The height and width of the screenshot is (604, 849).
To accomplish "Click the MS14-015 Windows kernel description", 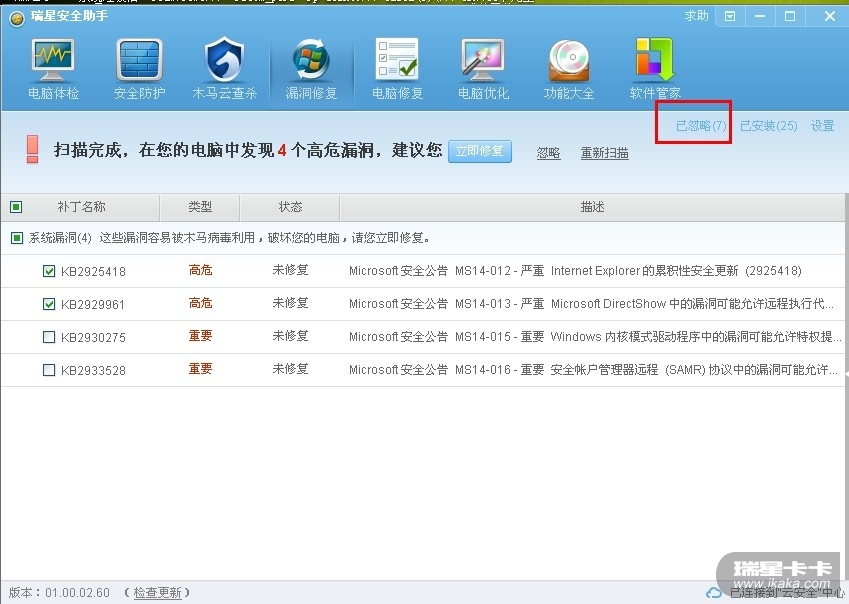I will click(595, 337).
